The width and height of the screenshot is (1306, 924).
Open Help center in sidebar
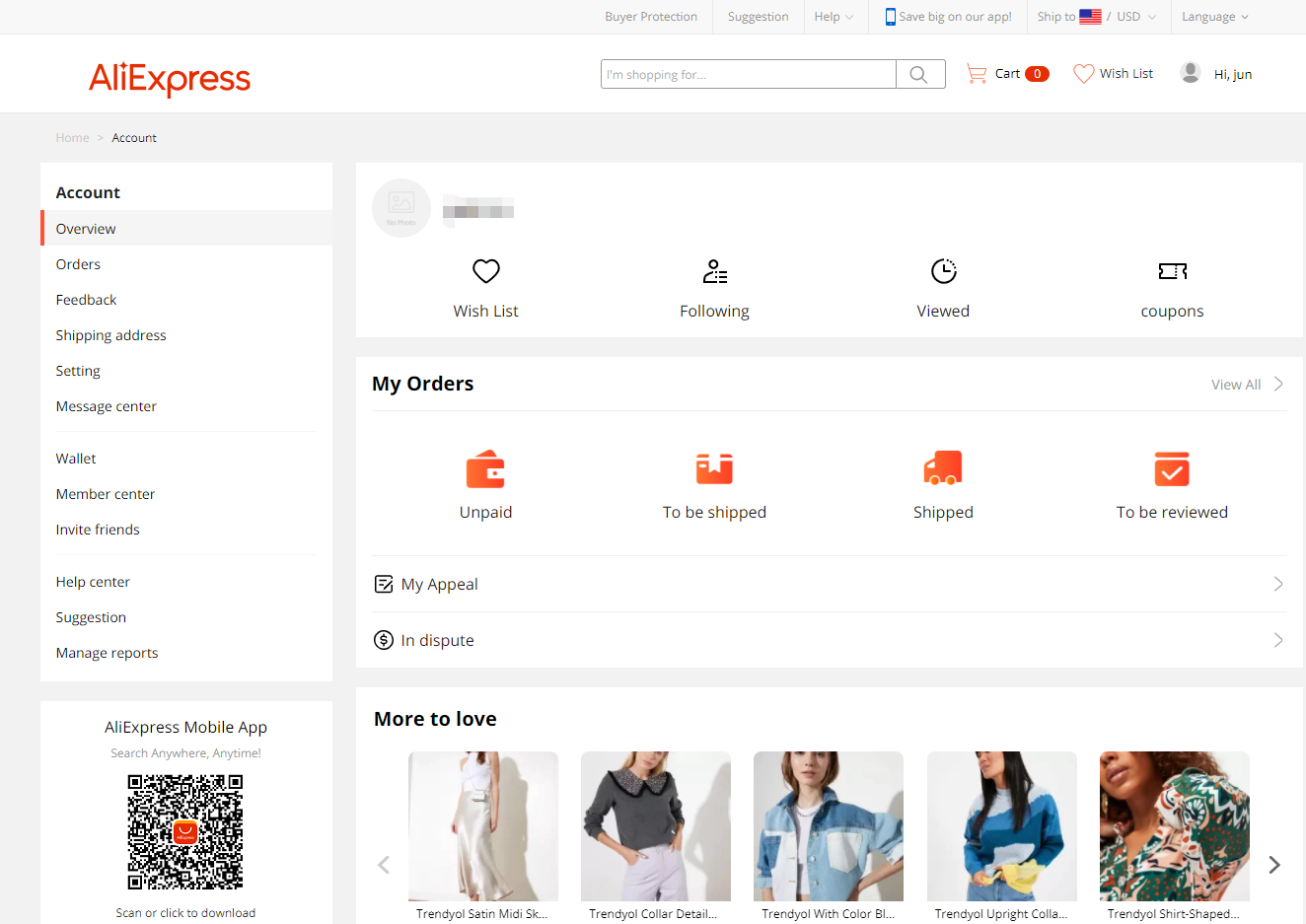[x=93, y=582]
